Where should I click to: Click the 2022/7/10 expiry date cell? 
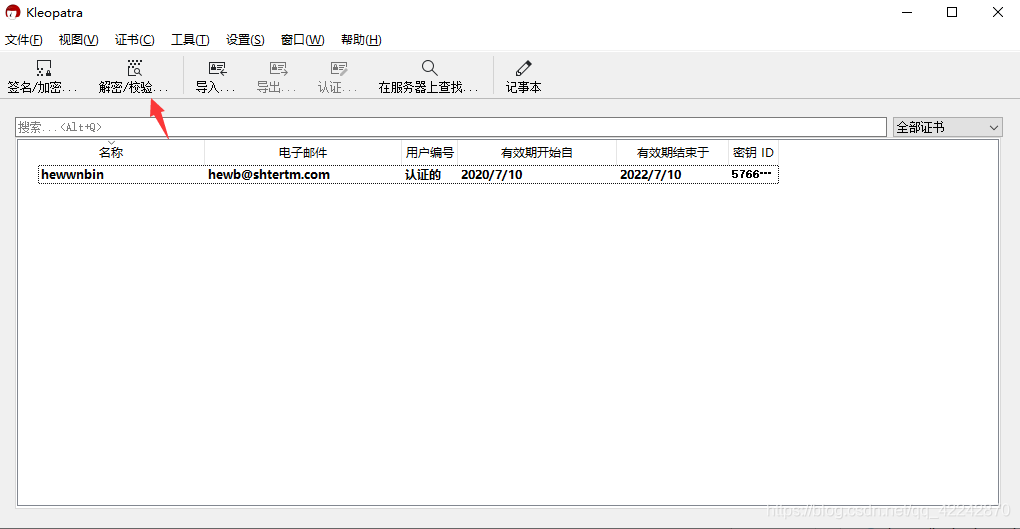pyautogui.click(x=651, y=174)
